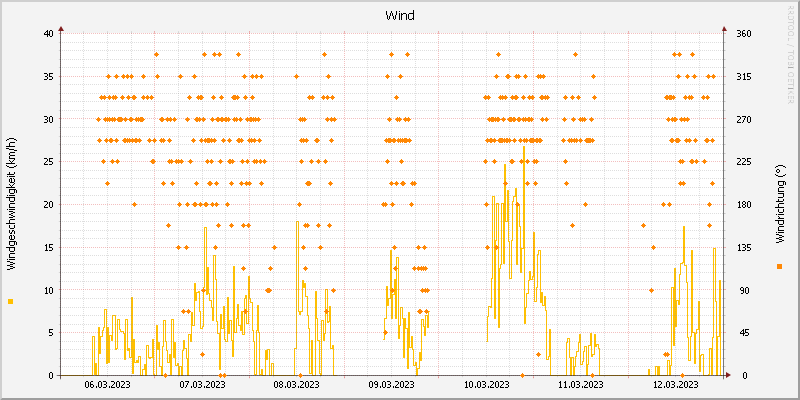
Task: Click the date label 07.03.2023
Action: pyautogui.click(x=202, y=384)
